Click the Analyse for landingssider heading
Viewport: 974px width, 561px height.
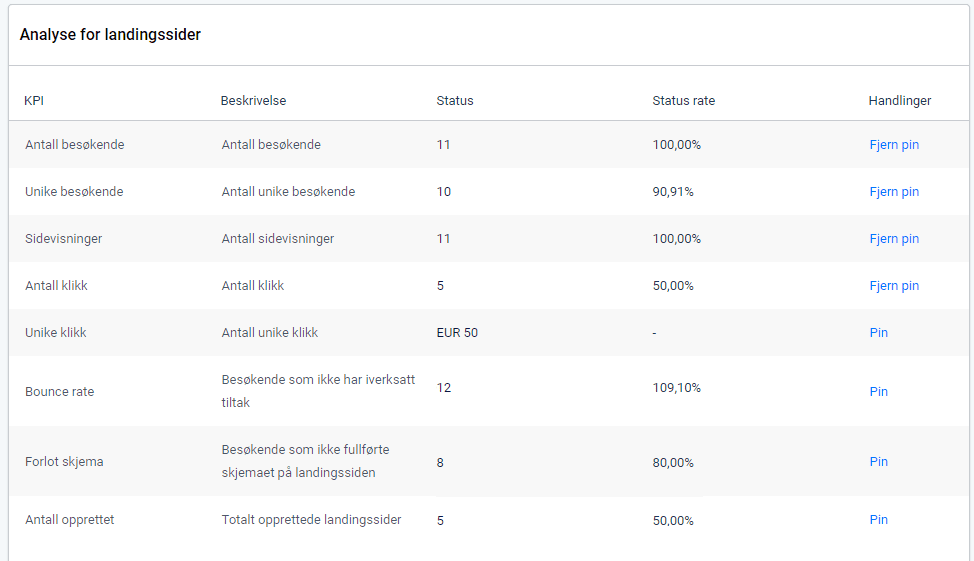coord(110,35)
